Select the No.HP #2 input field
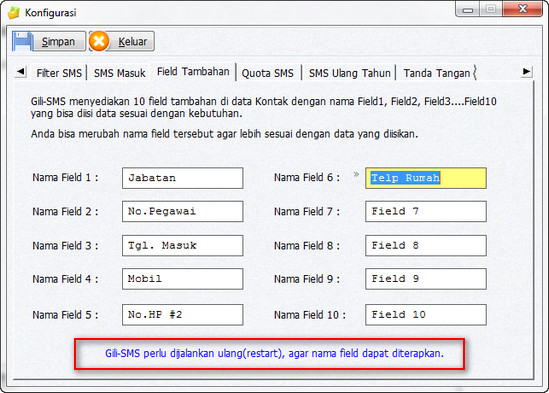This screenshot has height=393, width=549. [x=182, y=315]
